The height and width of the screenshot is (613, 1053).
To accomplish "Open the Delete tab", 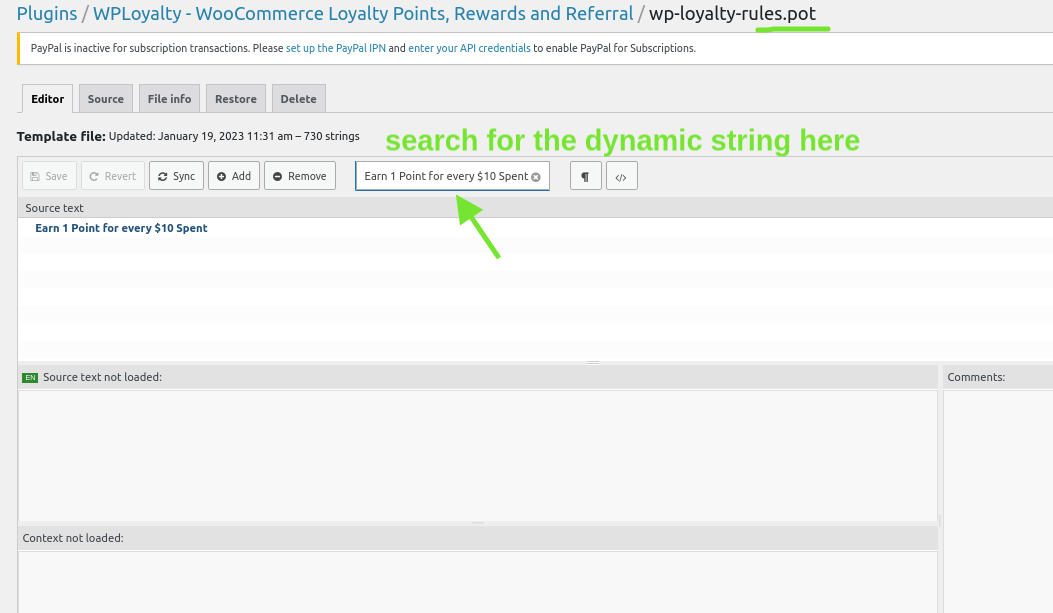I will (298, 99).
